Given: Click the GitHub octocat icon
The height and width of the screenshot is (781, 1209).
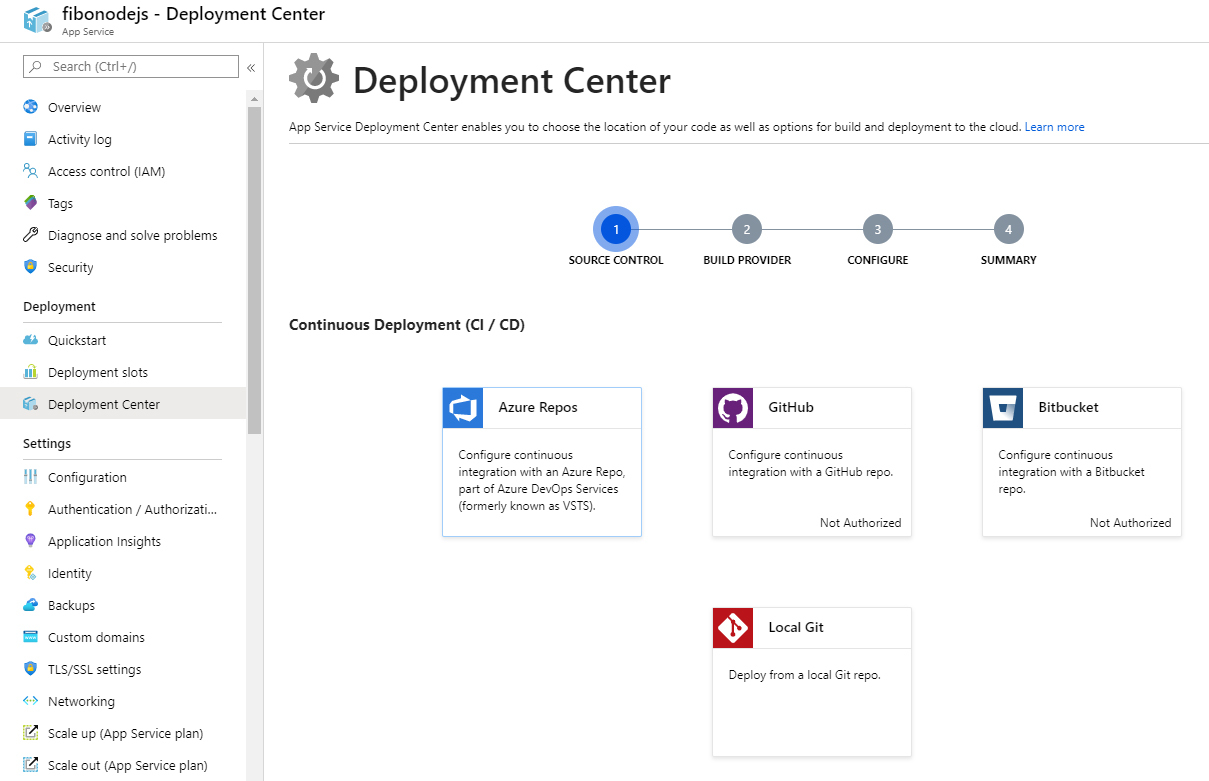Looking at the screenshot, I should click(733, 408).
